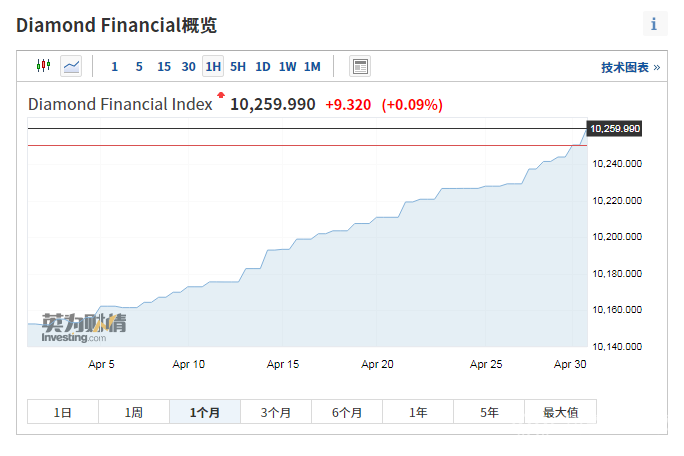Pick the 1年 range tab
Viewport: 684px width, 456px height.
418,412
